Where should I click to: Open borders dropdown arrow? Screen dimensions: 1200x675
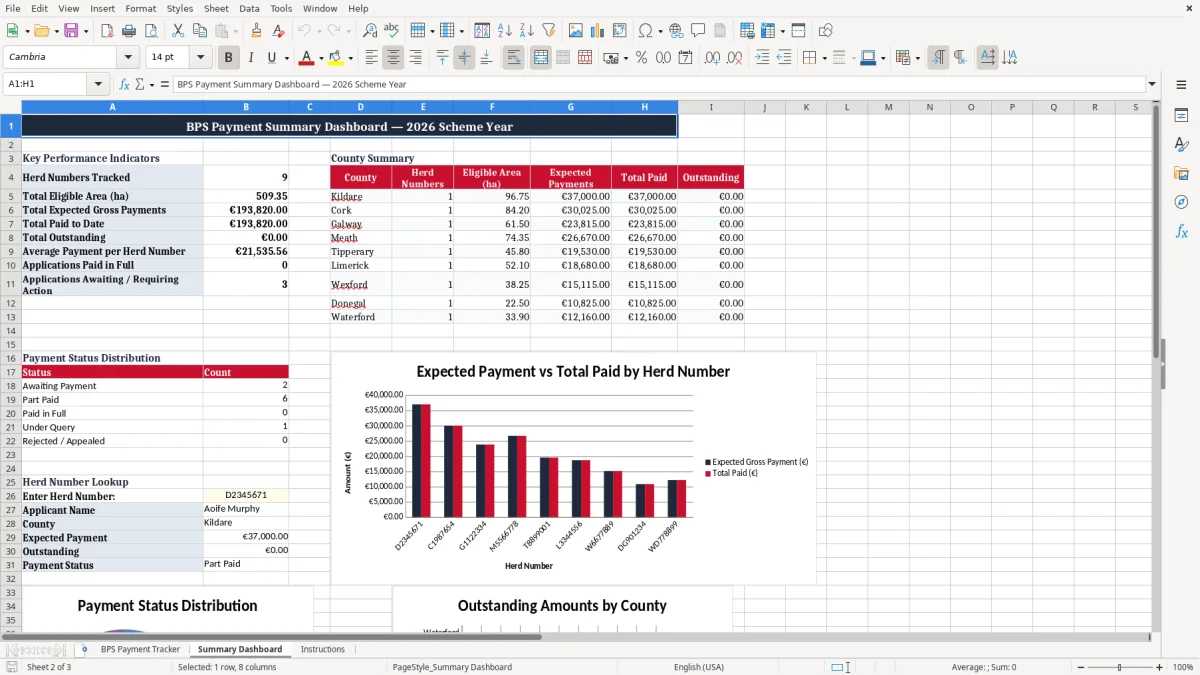tap(826, 58)
